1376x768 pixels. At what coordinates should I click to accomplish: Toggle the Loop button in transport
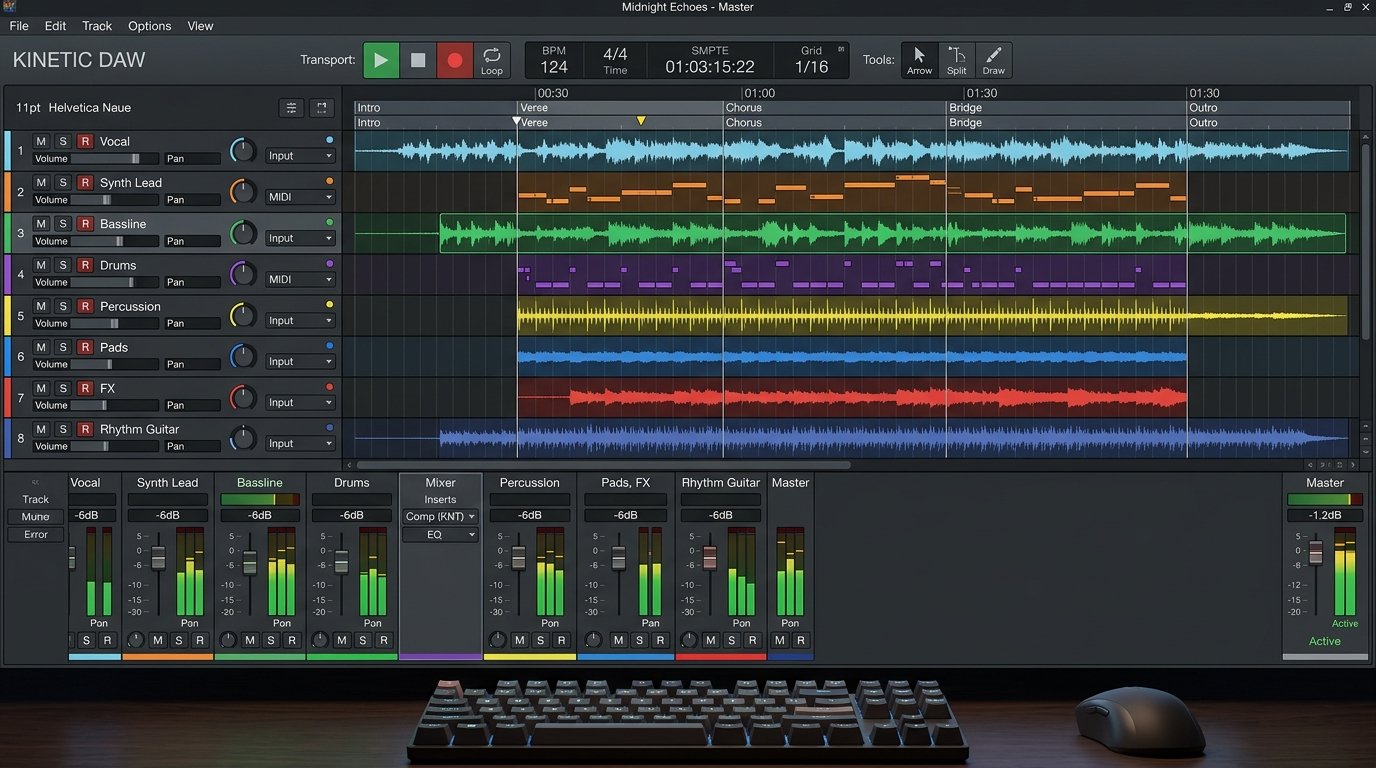(x=492, y=60)
